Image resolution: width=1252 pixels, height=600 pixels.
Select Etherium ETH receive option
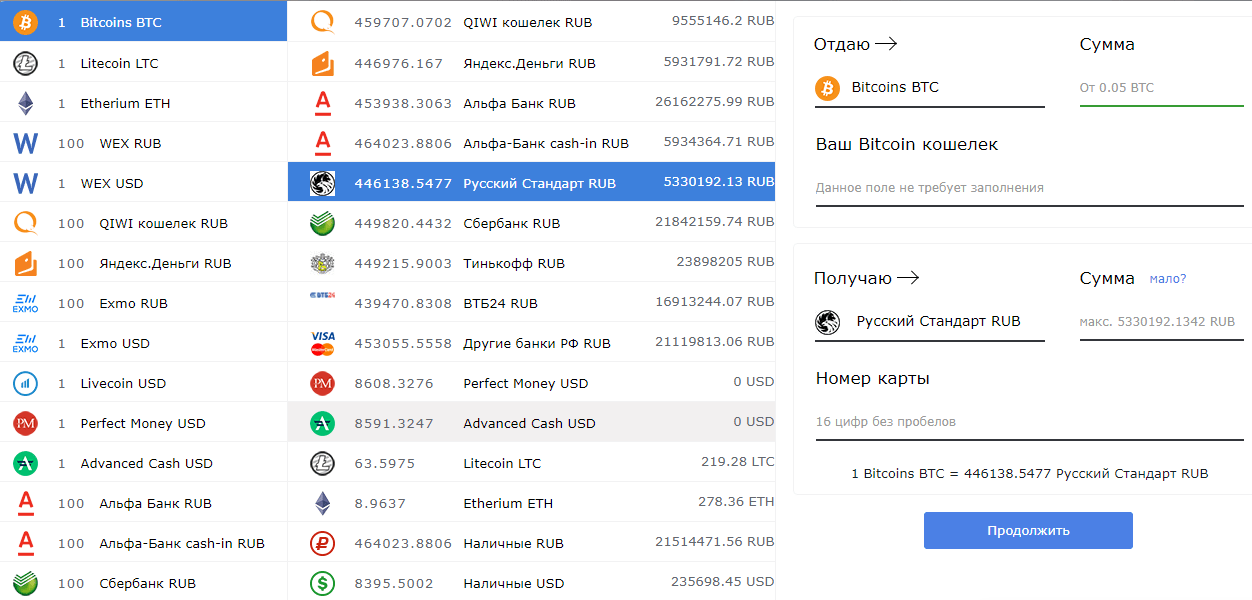(531, 503)
